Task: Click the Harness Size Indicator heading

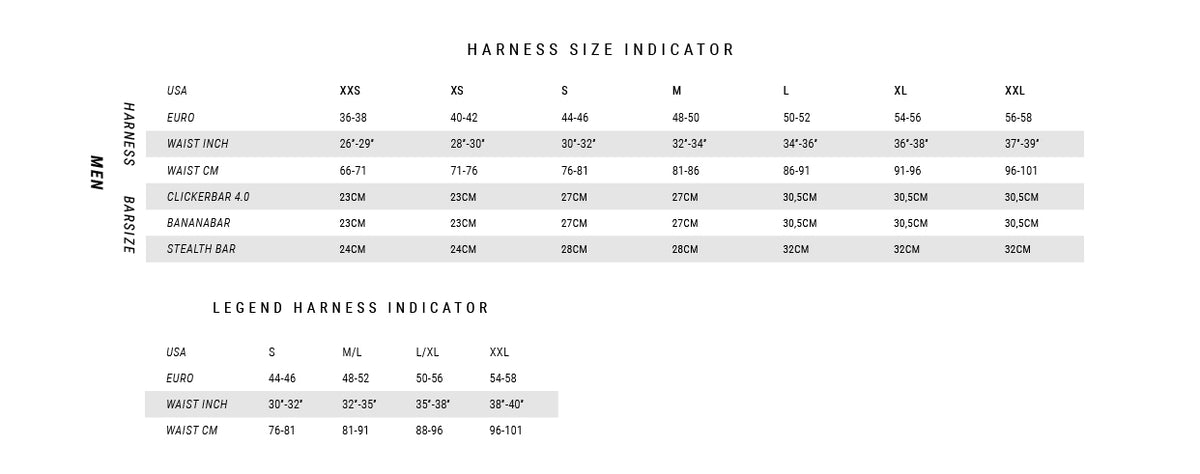Action: (601, 49)
